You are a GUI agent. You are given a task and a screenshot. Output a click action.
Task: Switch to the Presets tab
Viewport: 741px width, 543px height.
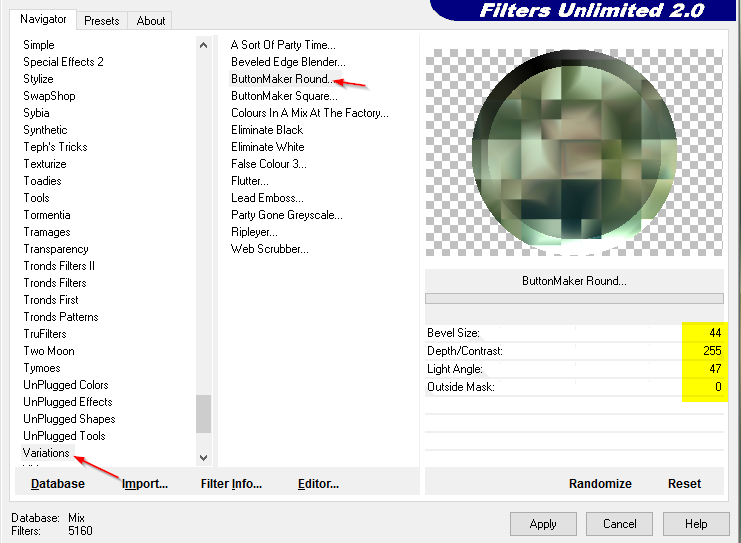pyautogui.click(x=101, y=21)
